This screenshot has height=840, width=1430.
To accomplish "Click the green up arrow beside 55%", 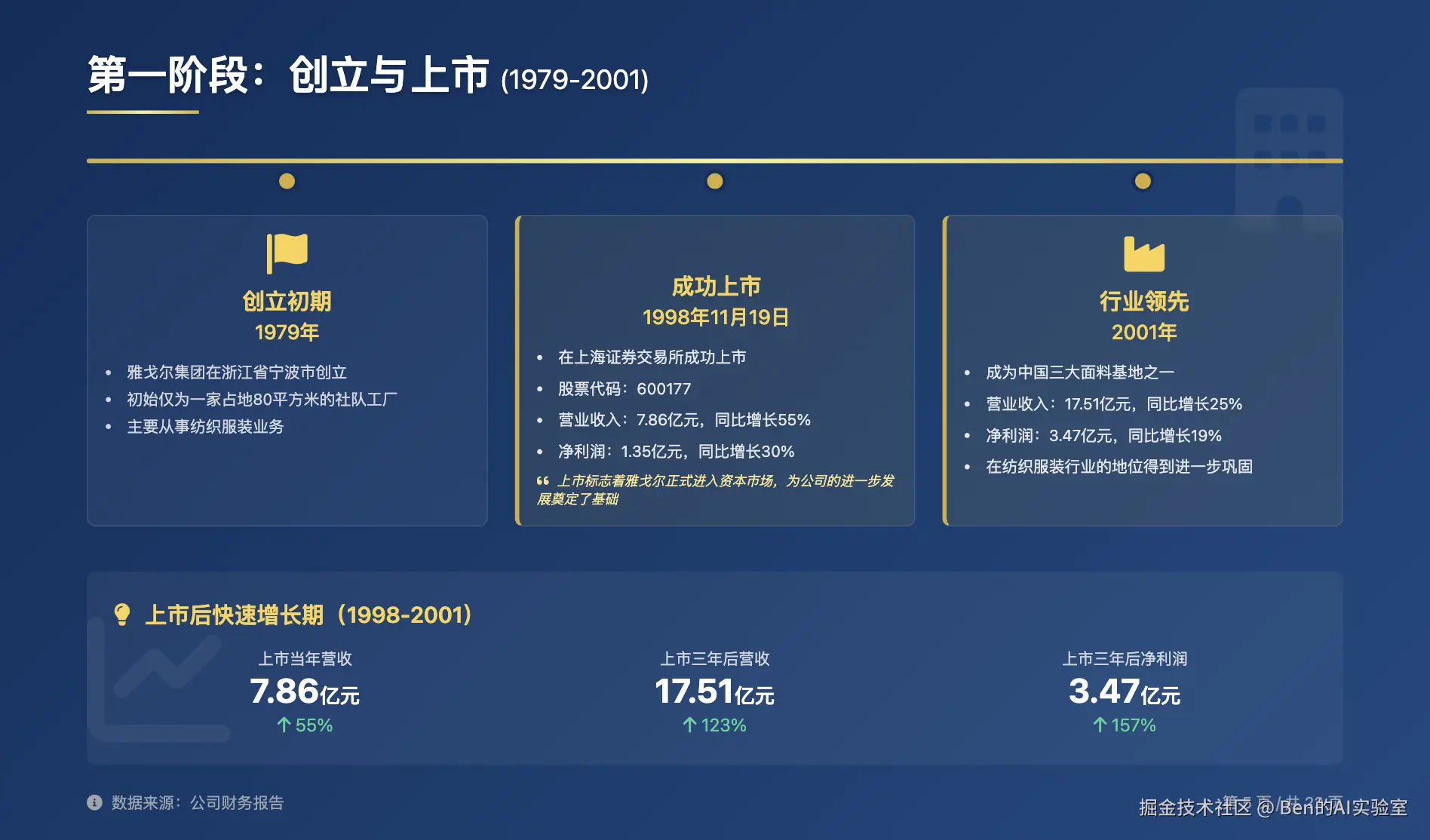I will click(284, 725).
